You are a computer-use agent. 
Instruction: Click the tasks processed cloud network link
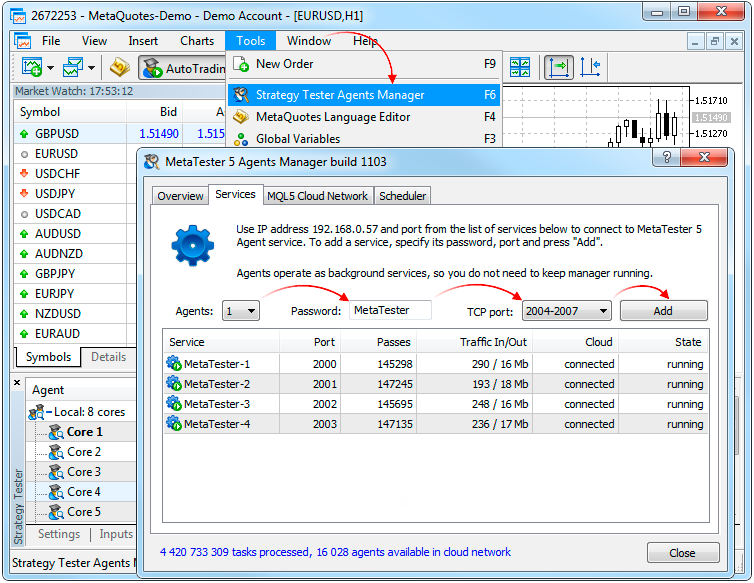335,552
